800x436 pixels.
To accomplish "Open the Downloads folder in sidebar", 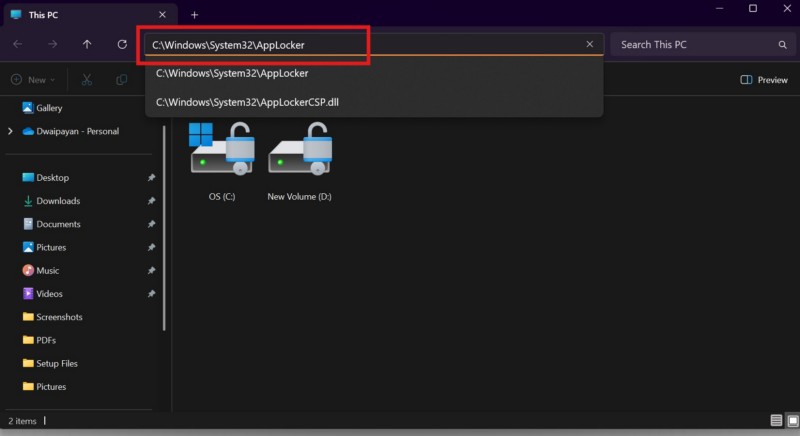I will pos(52,201).
